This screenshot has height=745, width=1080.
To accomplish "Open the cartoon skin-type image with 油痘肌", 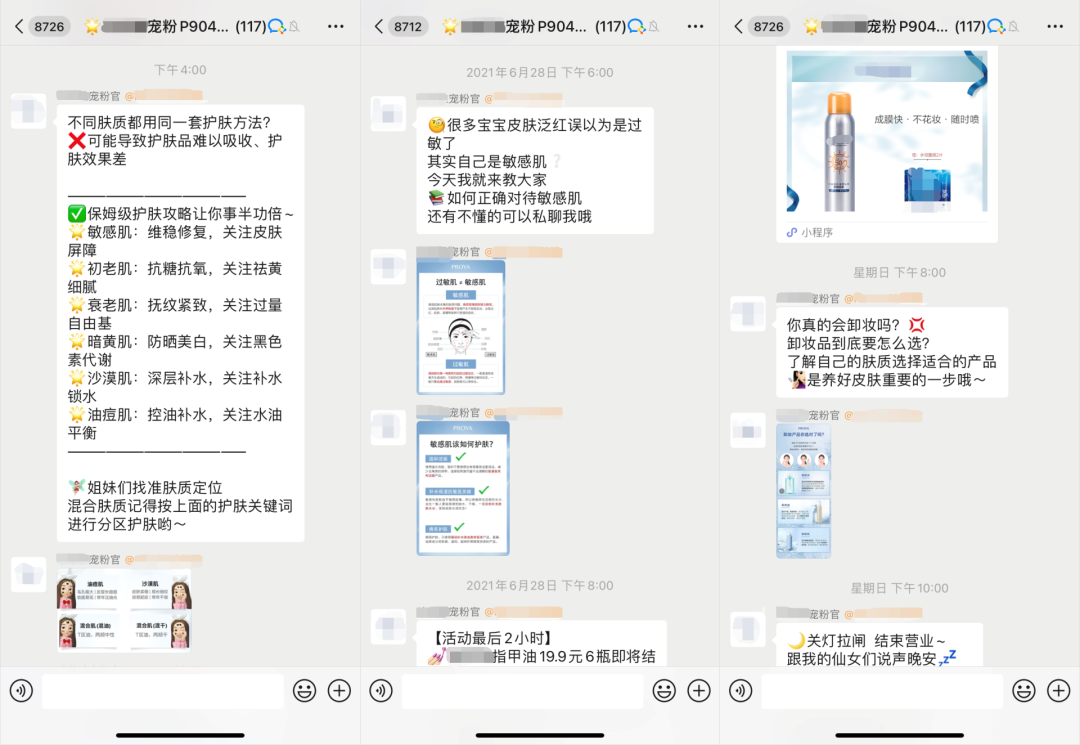I will click(124, 610).
